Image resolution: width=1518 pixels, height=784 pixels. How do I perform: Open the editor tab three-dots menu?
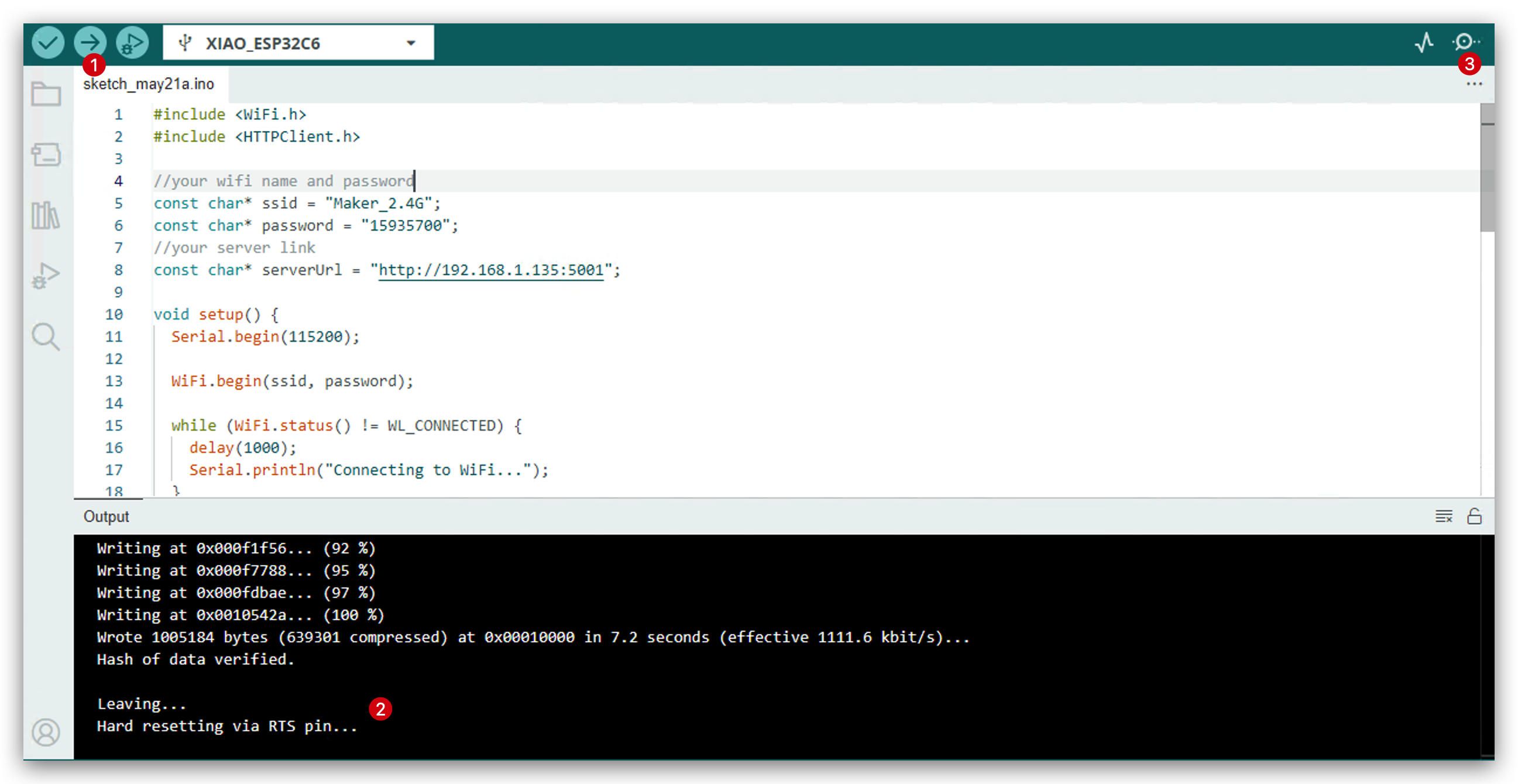(1474, 84)
